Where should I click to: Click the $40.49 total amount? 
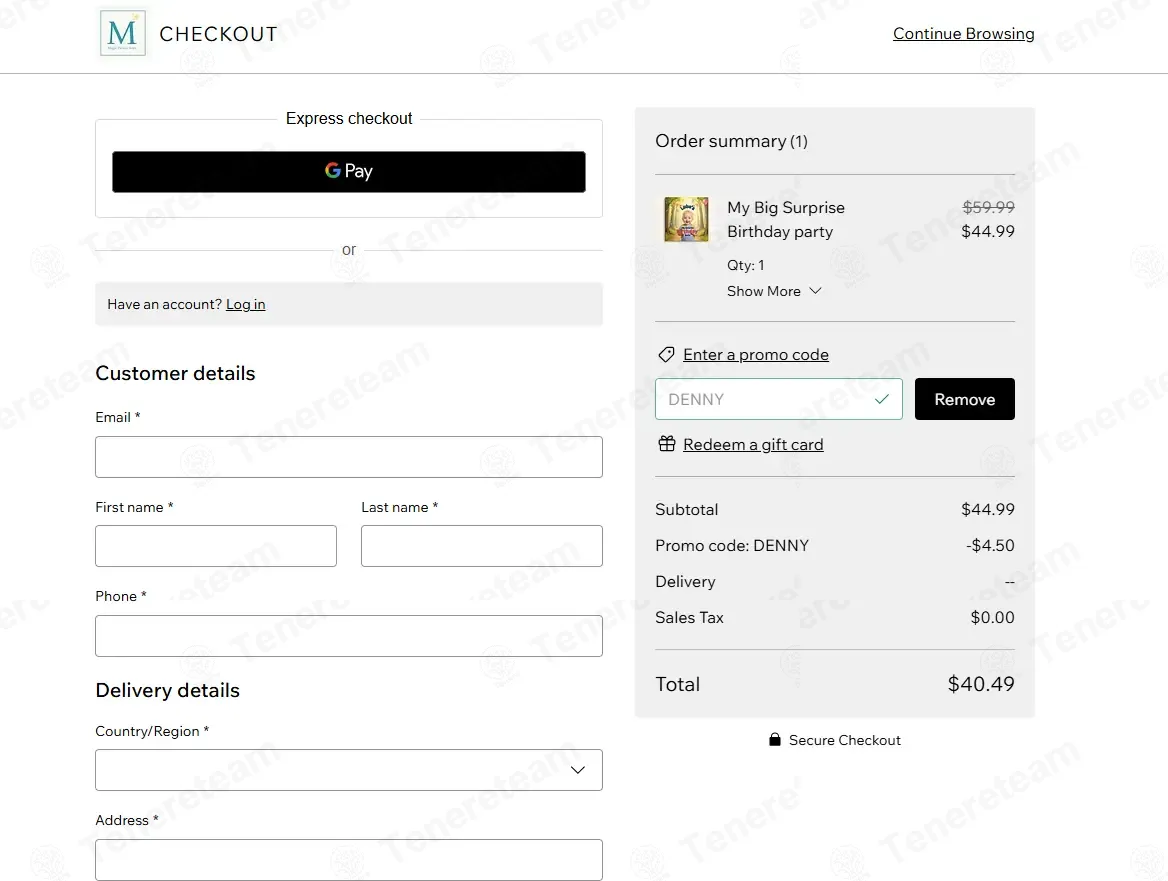pyautogui.click(x=980, y=684)
